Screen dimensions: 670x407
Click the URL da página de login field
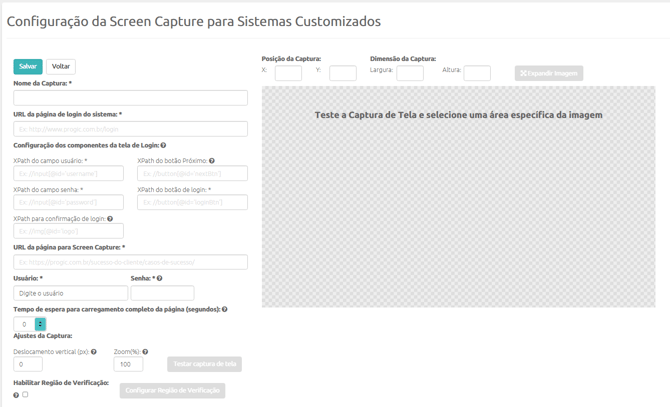point(130,129)
